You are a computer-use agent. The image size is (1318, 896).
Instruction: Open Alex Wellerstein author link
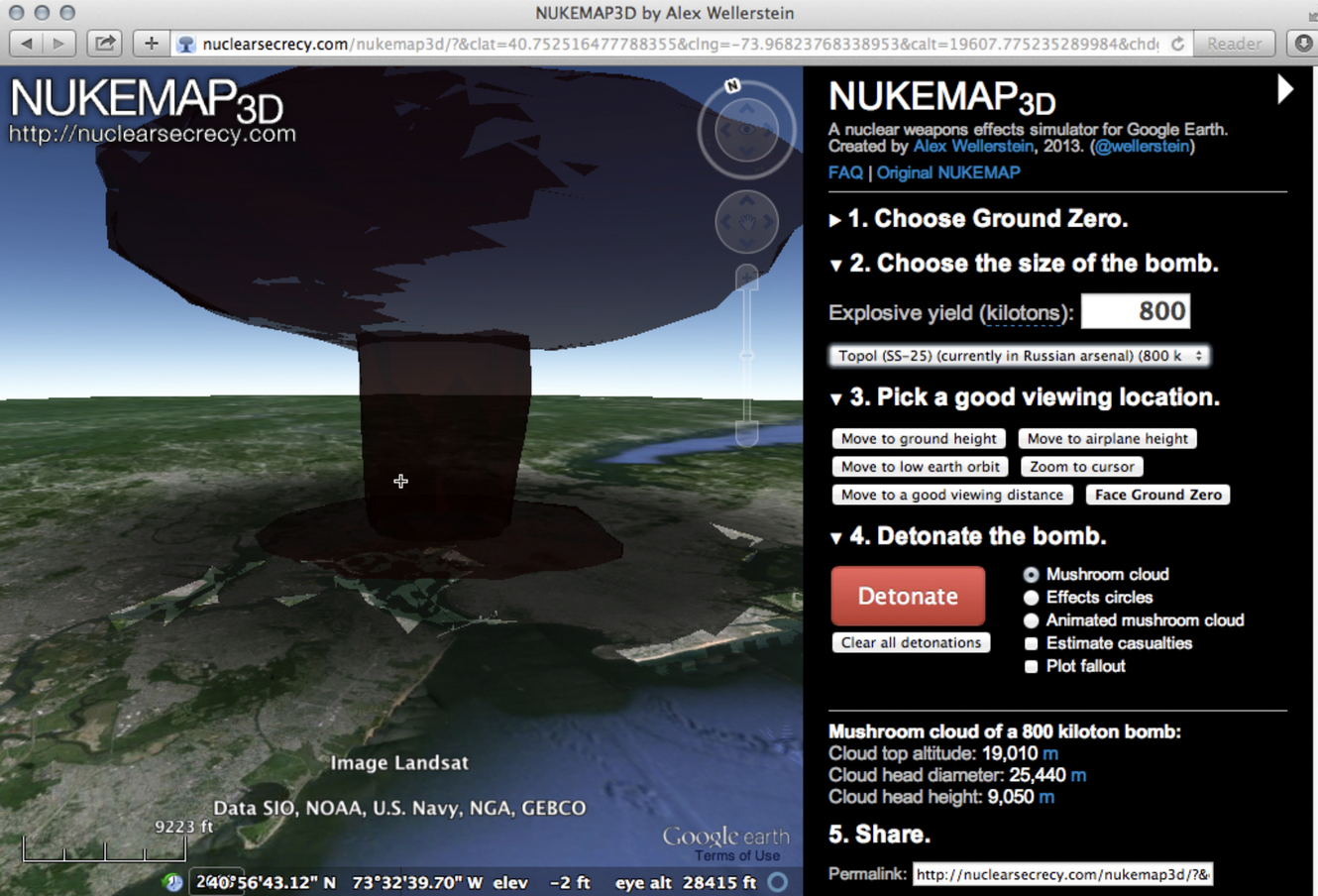tap(973, 146)
